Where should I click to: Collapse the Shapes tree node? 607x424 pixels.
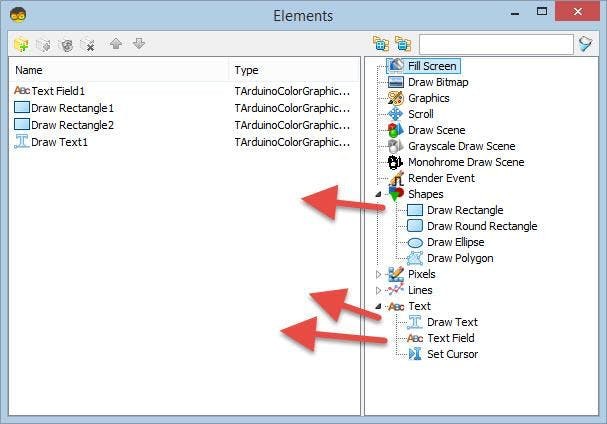[378, 194]
